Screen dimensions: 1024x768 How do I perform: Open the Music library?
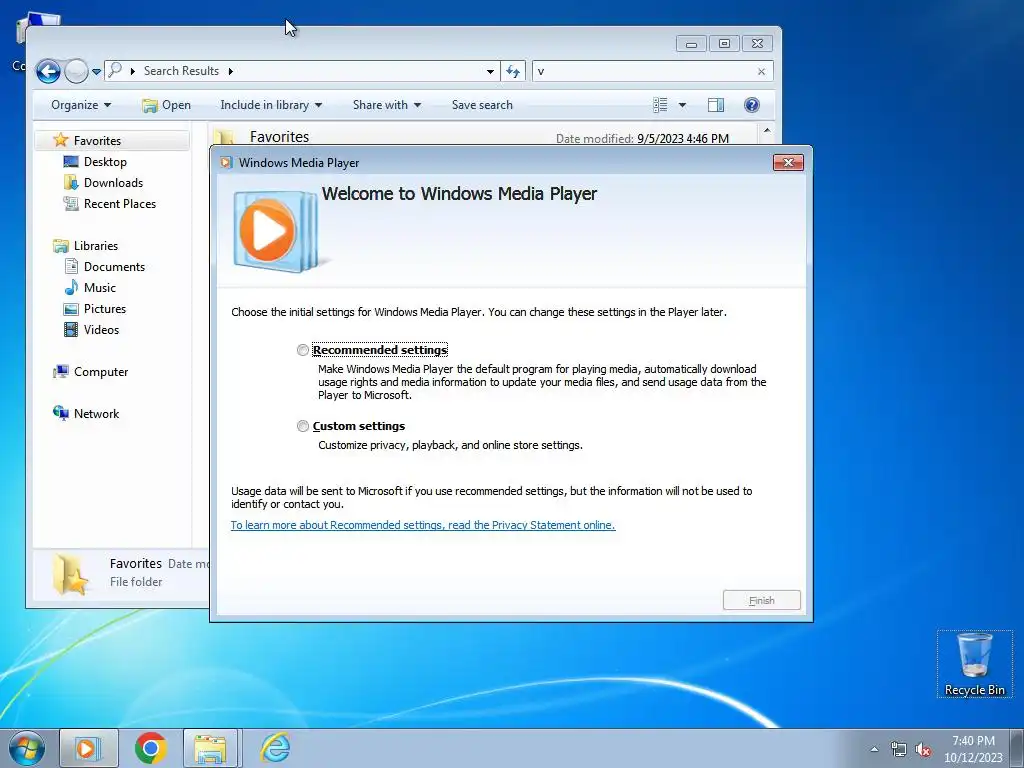pos(99,287)
